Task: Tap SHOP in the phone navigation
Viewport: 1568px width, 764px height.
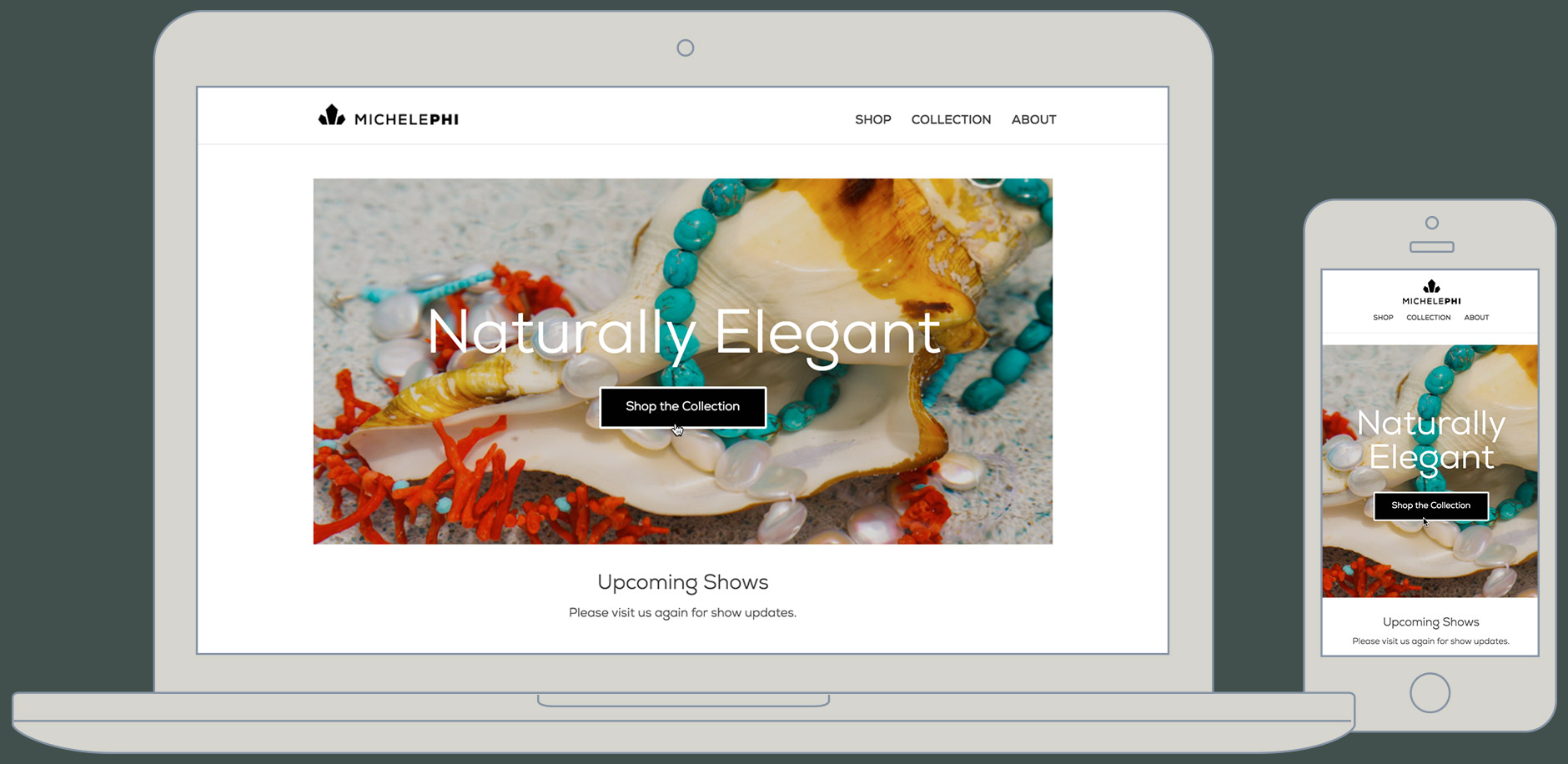Action: (x=1383, y=318)
